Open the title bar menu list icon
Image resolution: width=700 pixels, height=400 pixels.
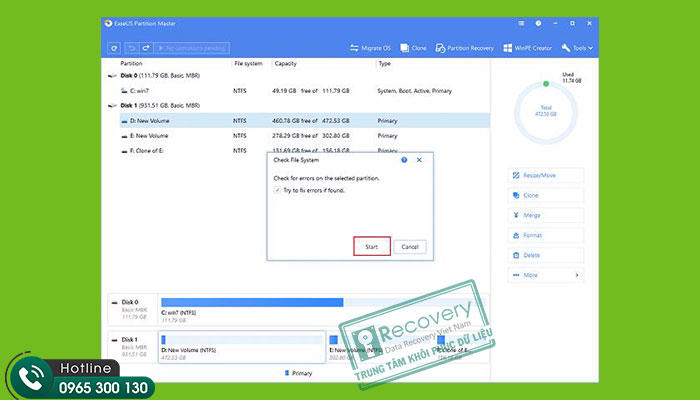tap(521, 23)
